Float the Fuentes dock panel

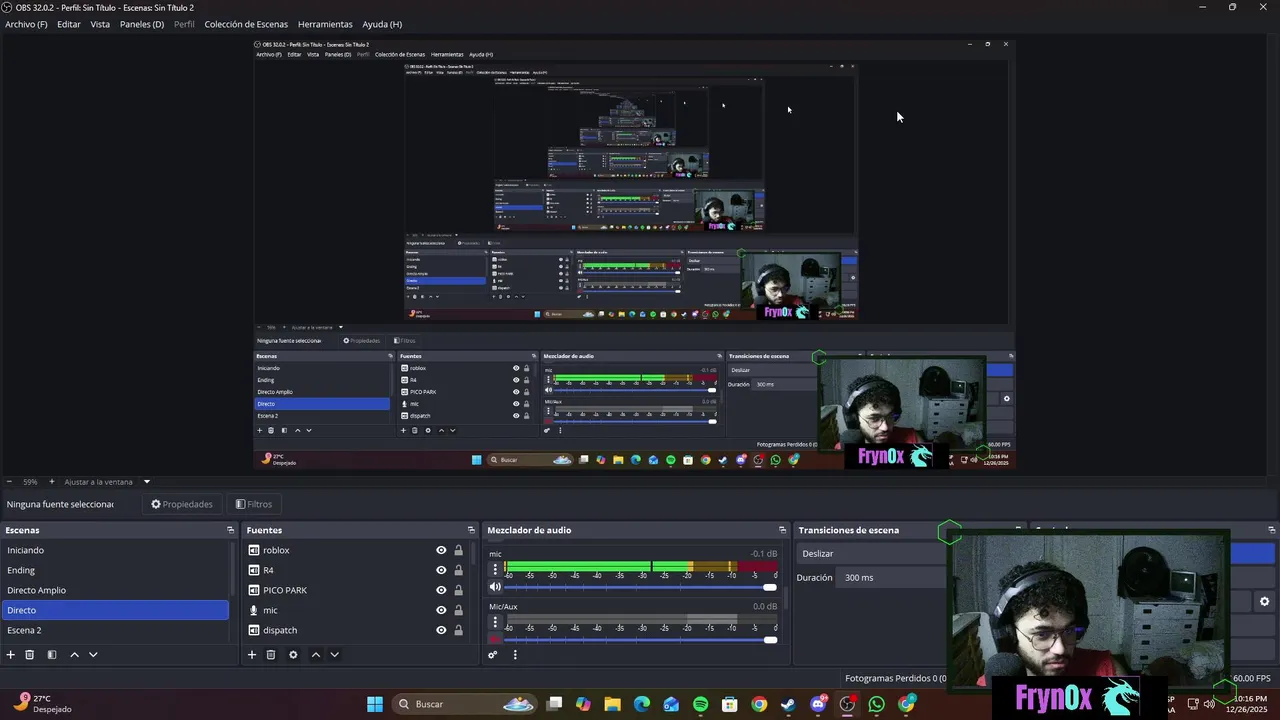(471, 530)
